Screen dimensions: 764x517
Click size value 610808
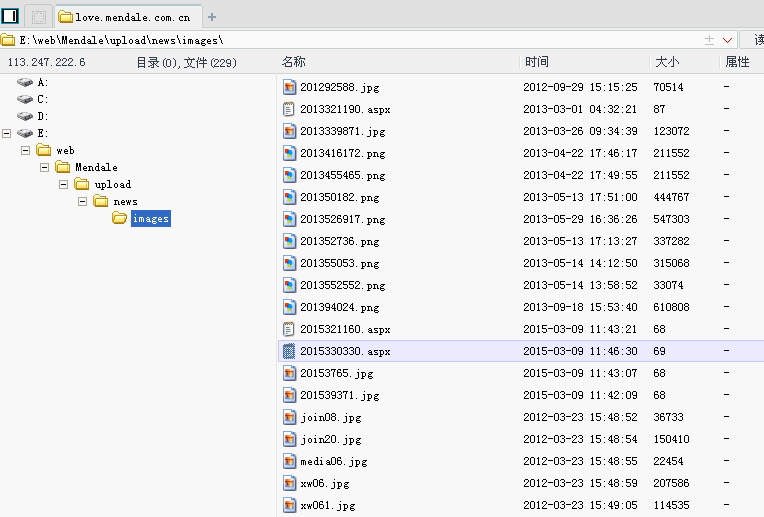click(x=671, y=307)
